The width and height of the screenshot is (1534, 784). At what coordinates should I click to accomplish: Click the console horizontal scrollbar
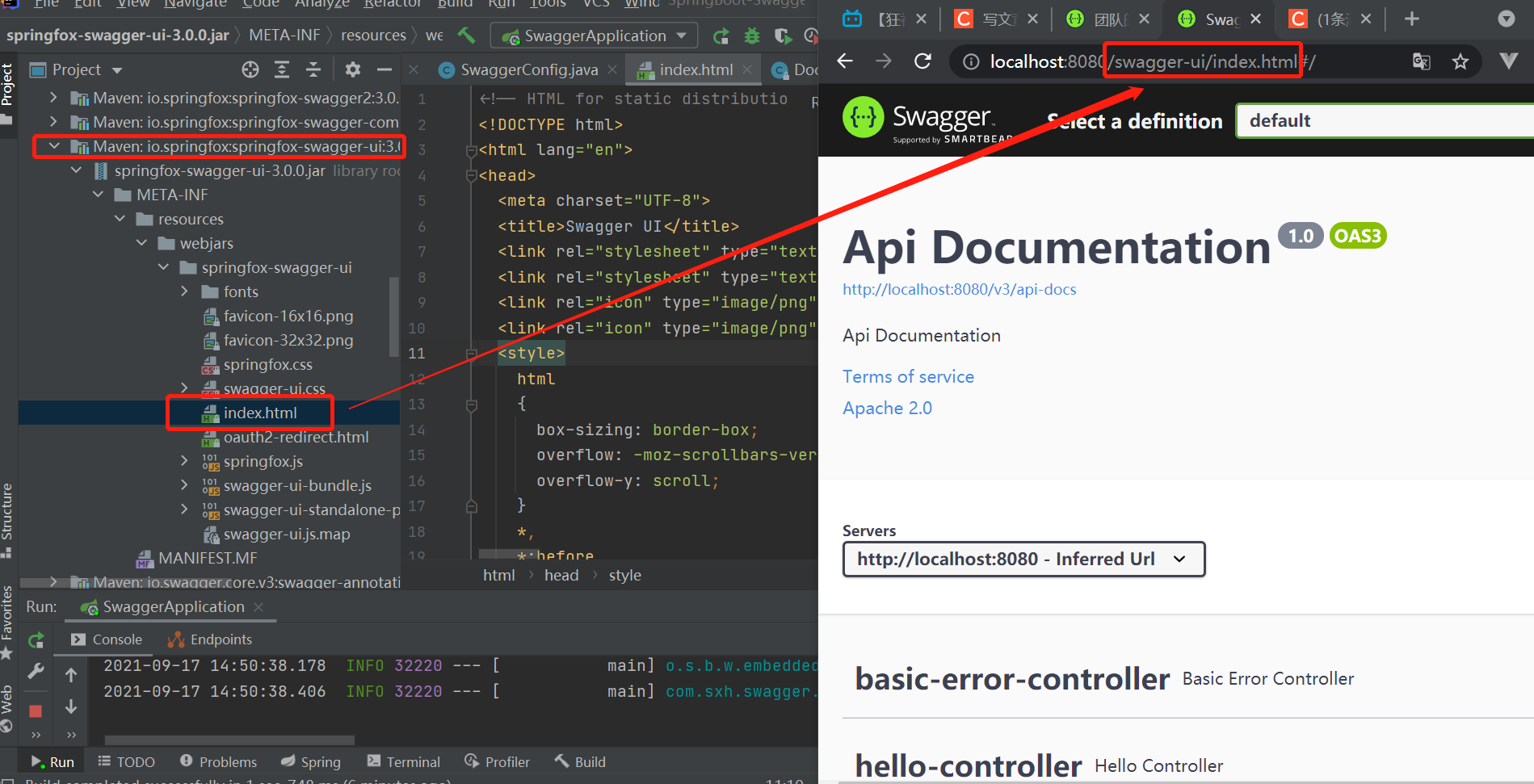pos(229,740)
